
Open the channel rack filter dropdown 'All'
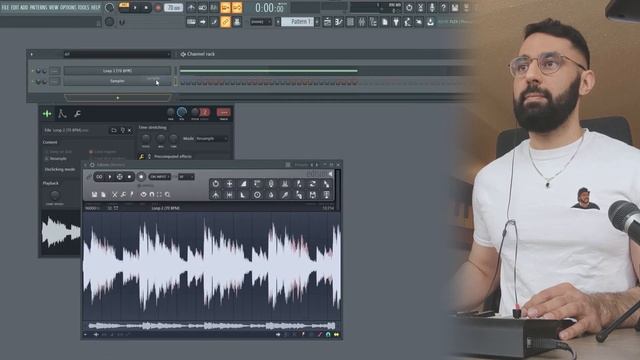pos(117,54)
